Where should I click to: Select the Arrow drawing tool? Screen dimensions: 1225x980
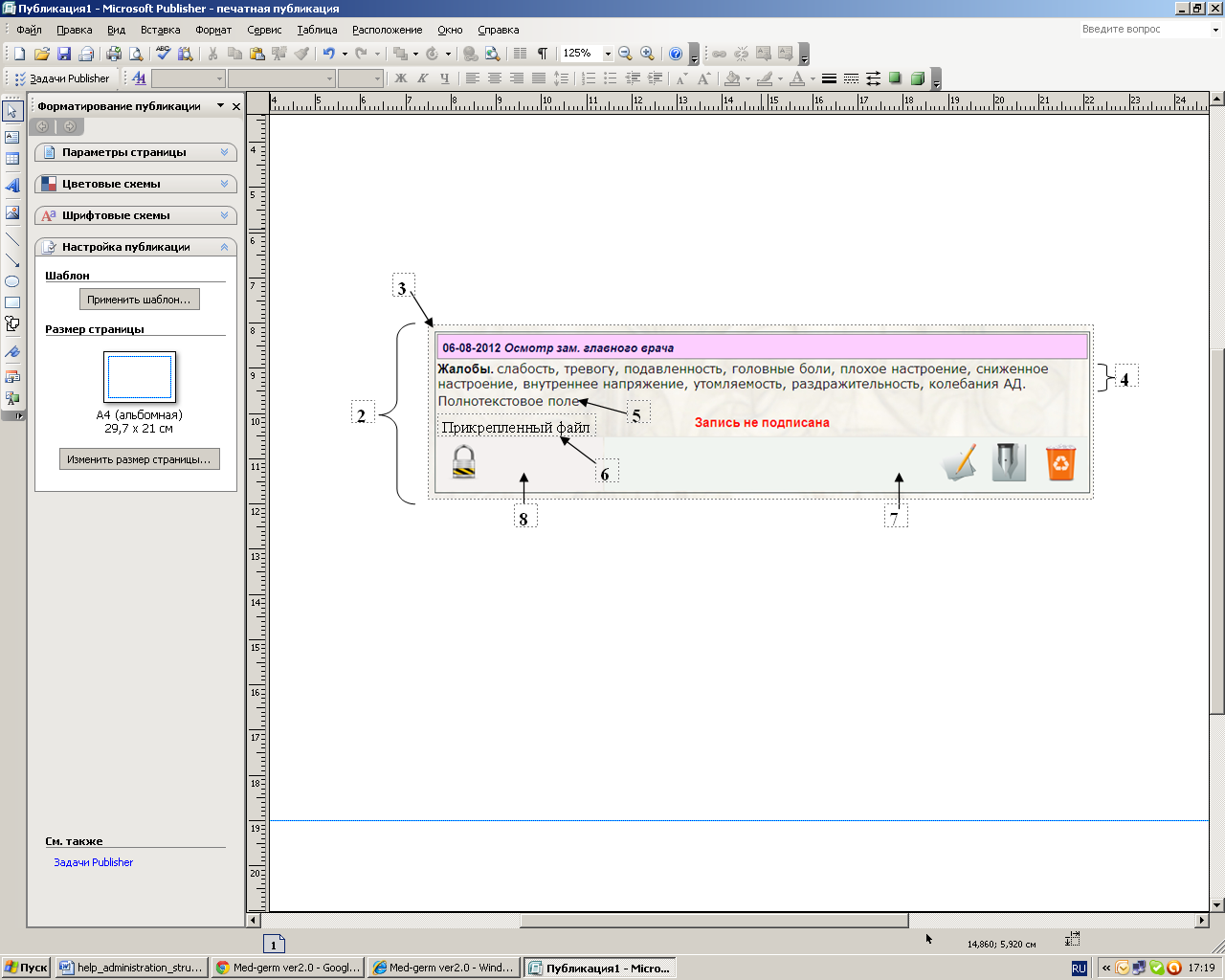[x=12, y=260]
